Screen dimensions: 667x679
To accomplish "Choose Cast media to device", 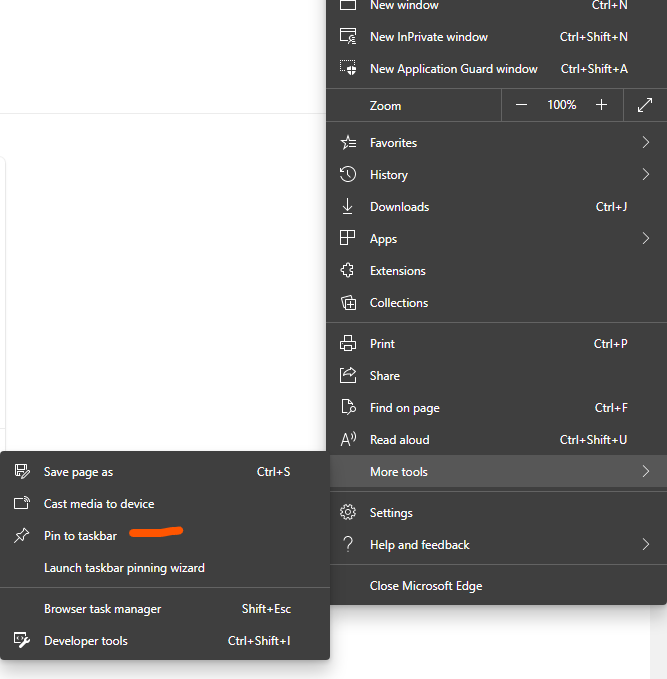I will click(x=165, y=504).
